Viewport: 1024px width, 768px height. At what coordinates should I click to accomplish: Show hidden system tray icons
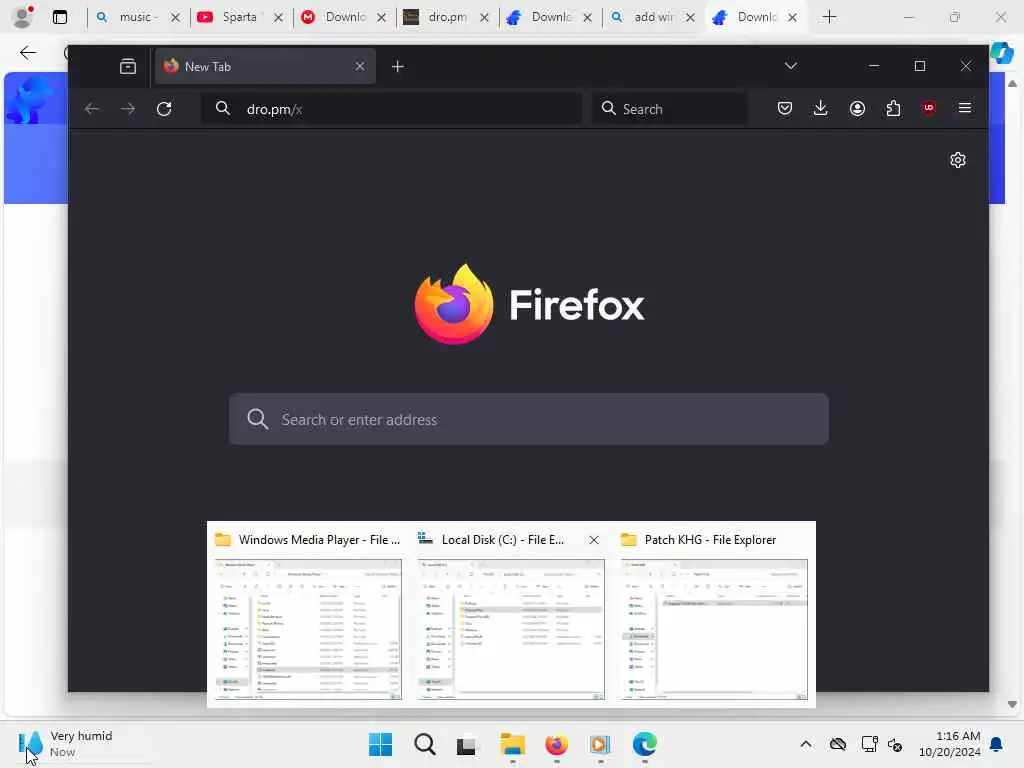coord(806,744)
